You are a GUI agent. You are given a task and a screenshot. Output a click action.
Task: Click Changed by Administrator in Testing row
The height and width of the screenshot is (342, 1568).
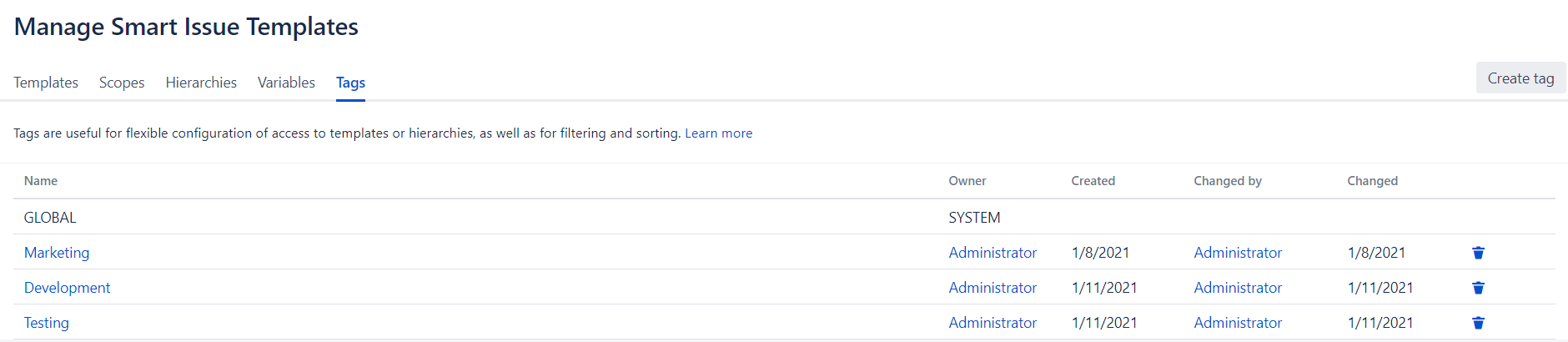pos(1238,323)
